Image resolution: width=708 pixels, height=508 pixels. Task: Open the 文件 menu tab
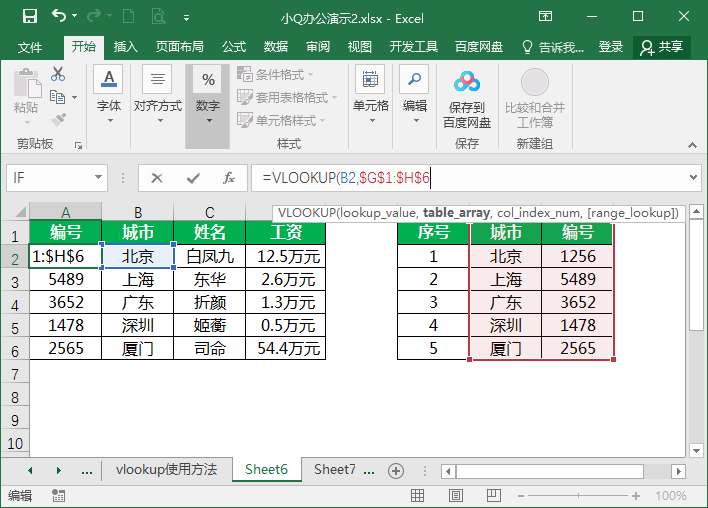(30, 47)
